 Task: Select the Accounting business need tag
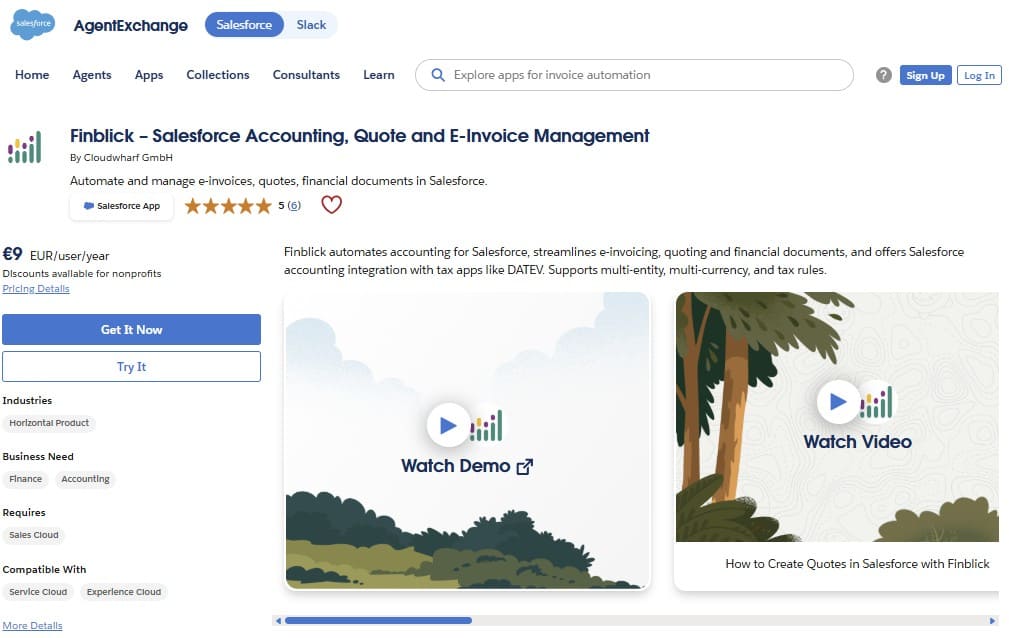(86, 479)
